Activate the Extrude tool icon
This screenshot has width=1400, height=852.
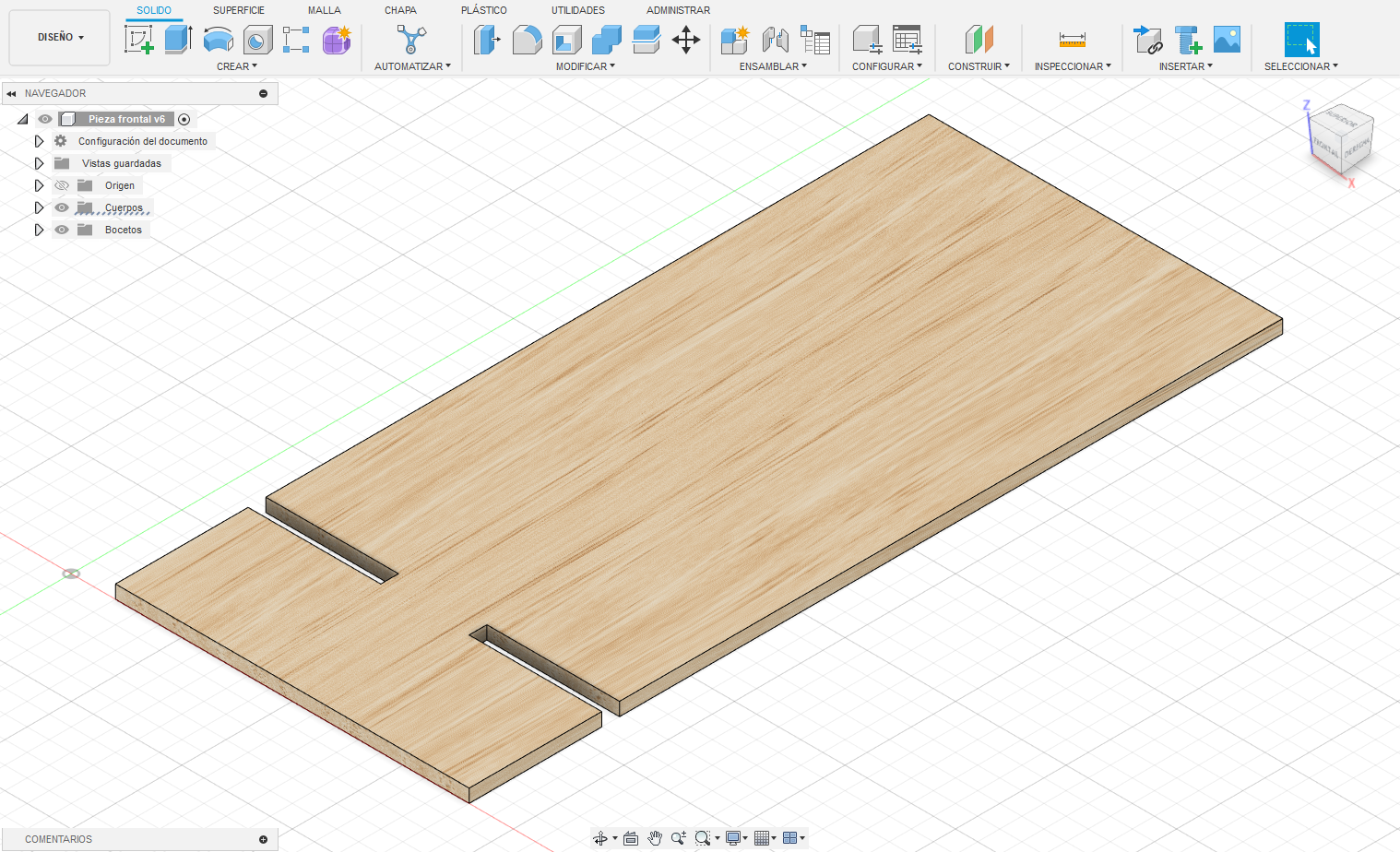pos(178,40)
